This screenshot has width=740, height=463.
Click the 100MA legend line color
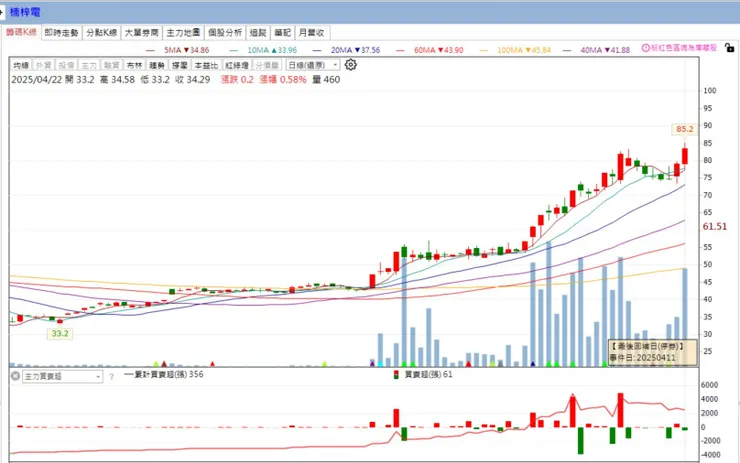point(484,50)
